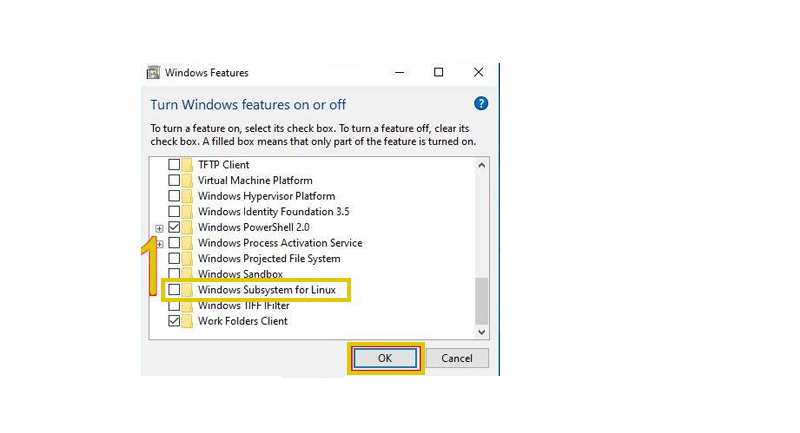
Task: Confirm changes with the OK button
Action: click(x=385, y=358)
